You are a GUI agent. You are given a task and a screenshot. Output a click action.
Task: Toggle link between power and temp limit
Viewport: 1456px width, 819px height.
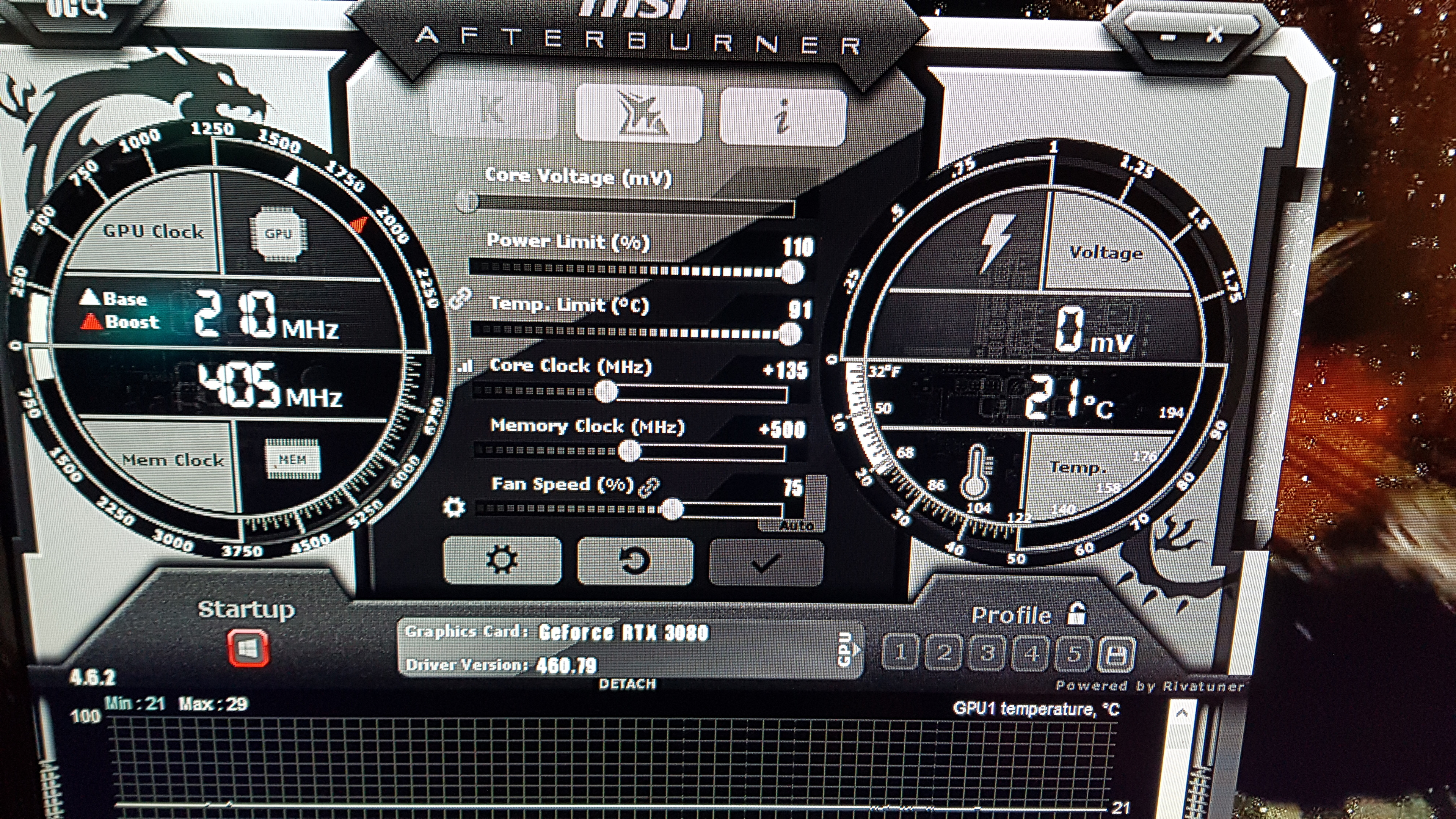(x=460, y=298)
